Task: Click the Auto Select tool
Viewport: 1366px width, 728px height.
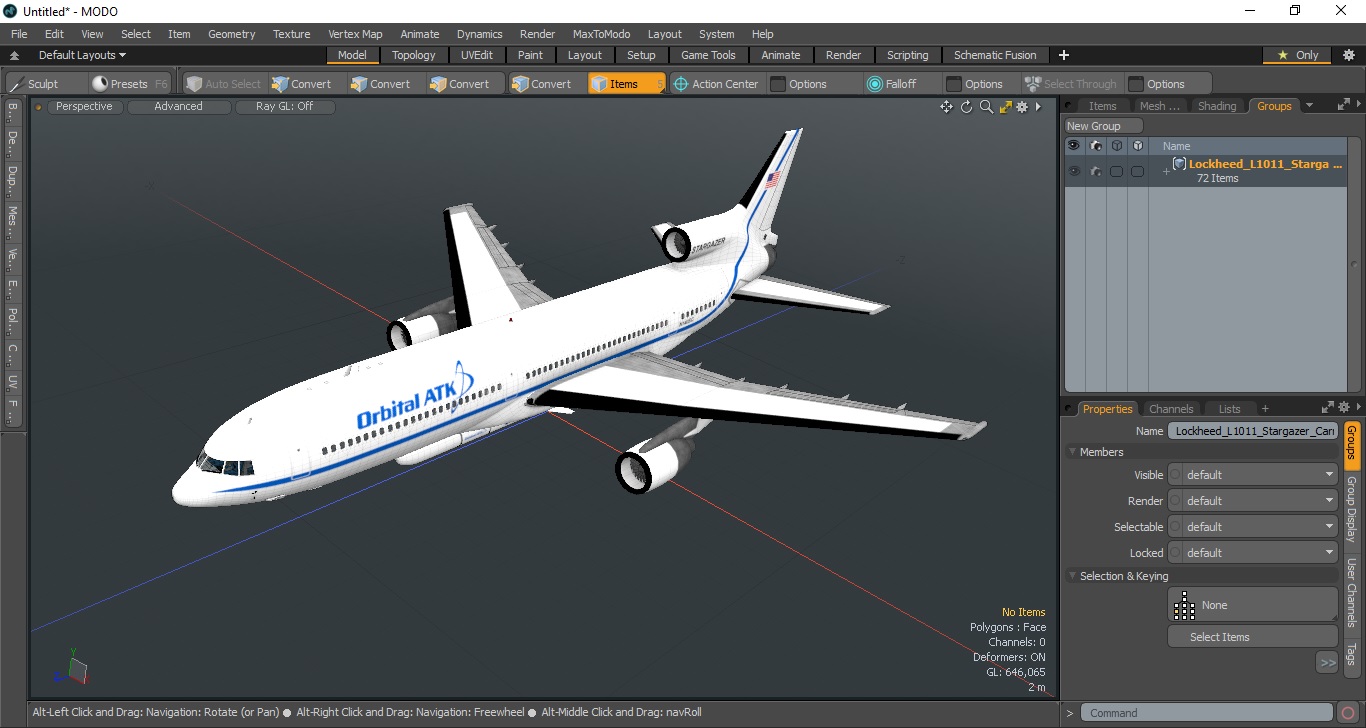Action: (223, 84)
